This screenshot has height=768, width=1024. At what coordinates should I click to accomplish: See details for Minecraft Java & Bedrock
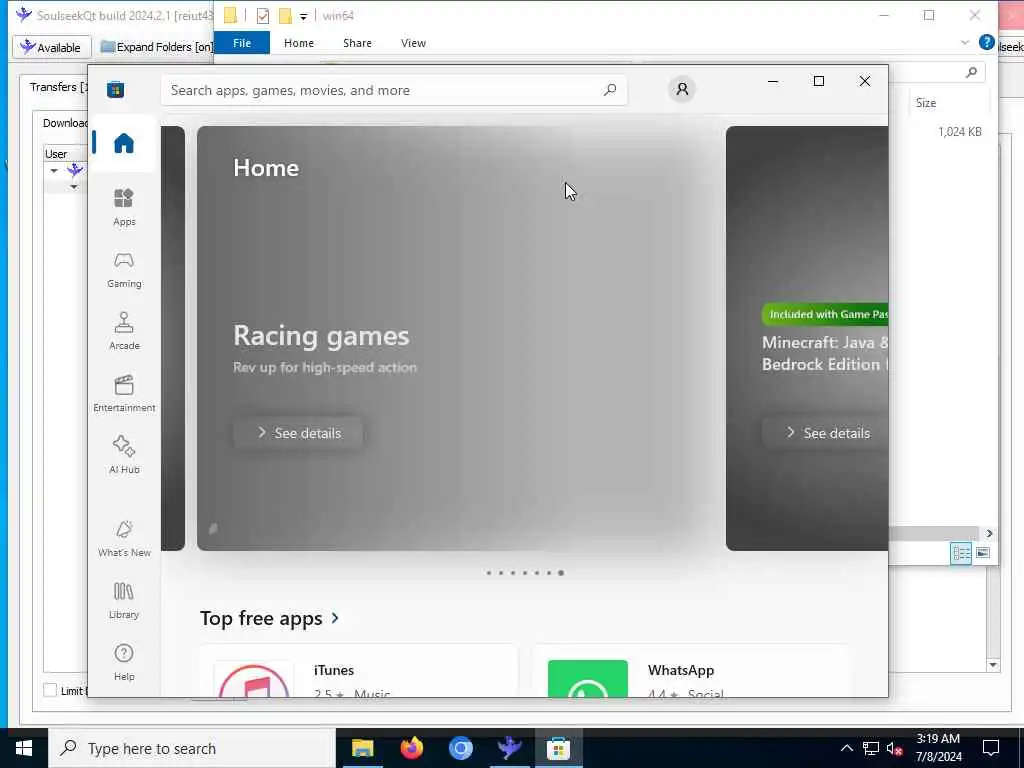tap(825, 433)
